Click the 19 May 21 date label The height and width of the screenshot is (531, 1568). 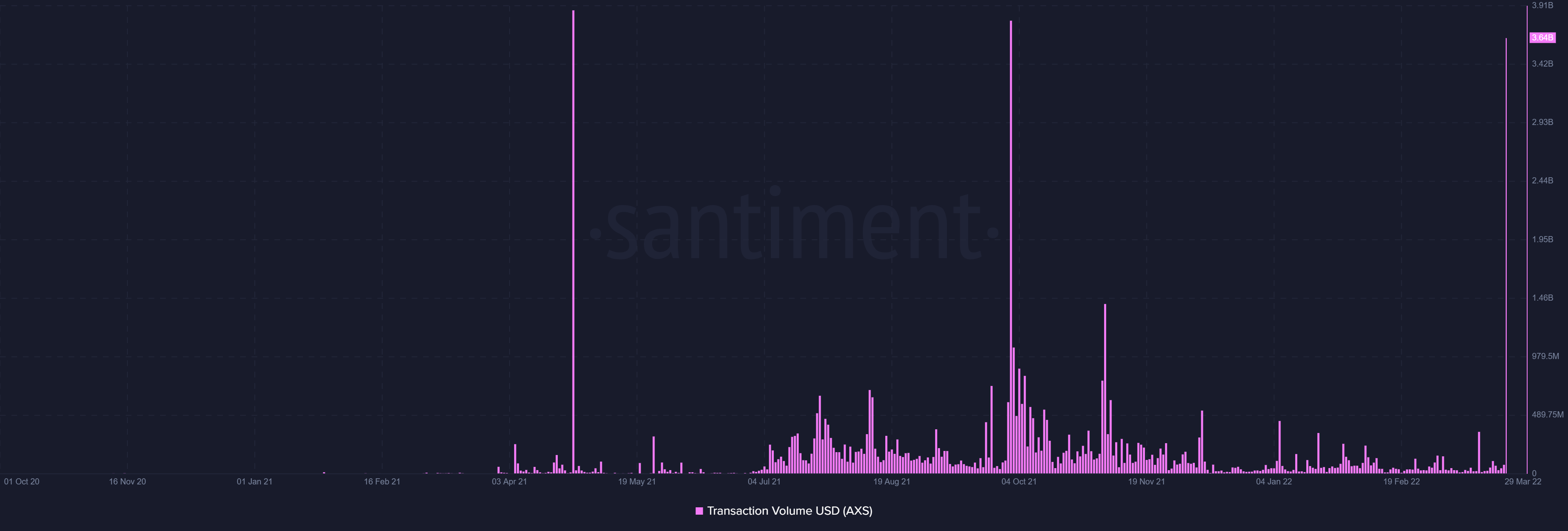[x=637, y=482]
